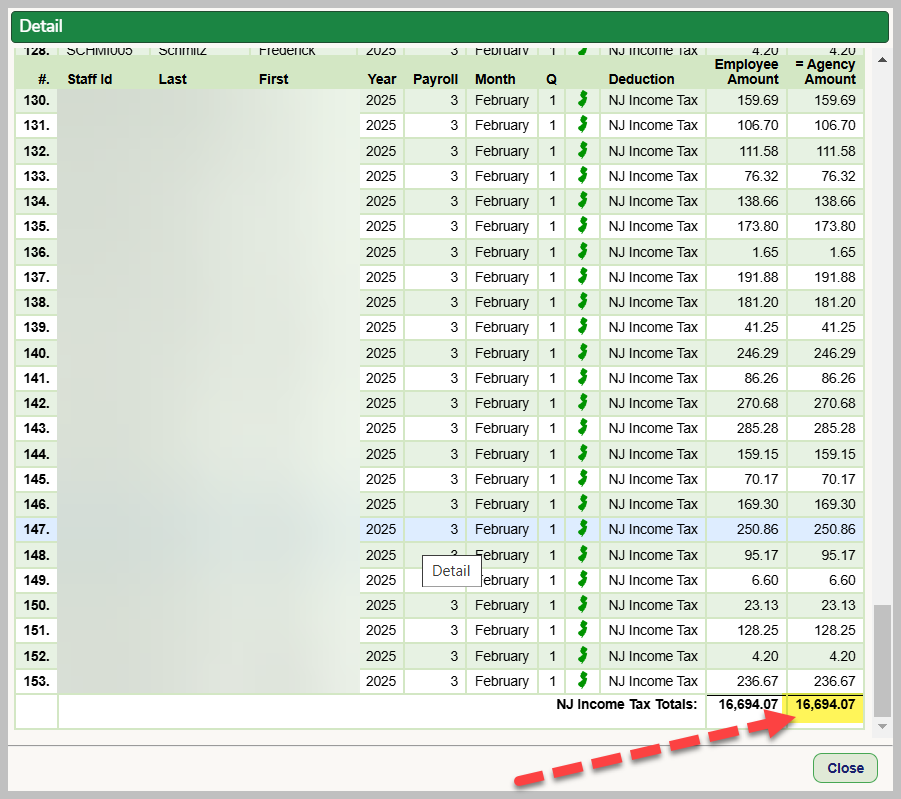Click Agency Amount 76.32 in row 133
This screenshot has width=901, height=799.
[838, 176]
